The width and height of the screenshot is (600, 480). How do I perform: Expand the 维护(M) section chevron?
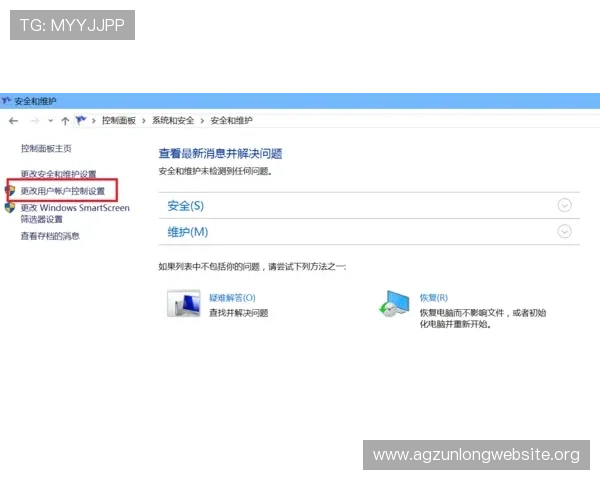[x=564, y=232]
